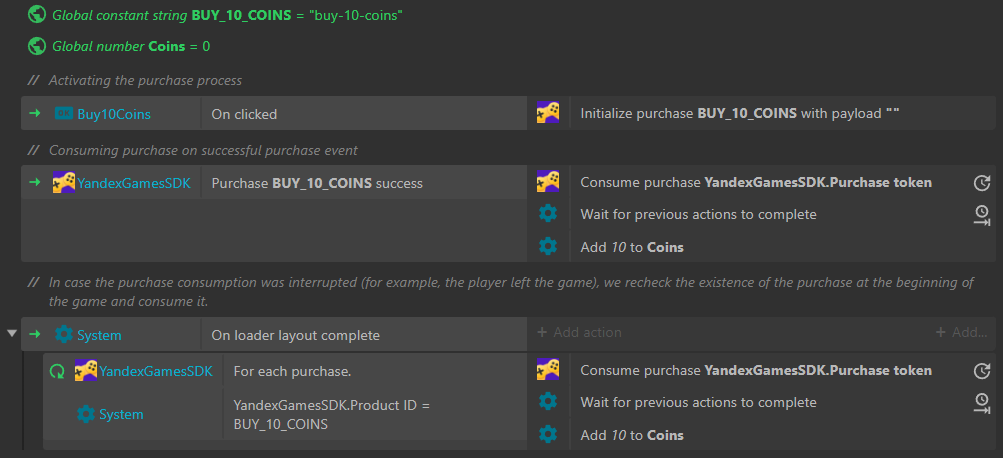The image size is (1003, 458).
Task: Click the Buy10Coins button object icon
Action: [64, 114]
